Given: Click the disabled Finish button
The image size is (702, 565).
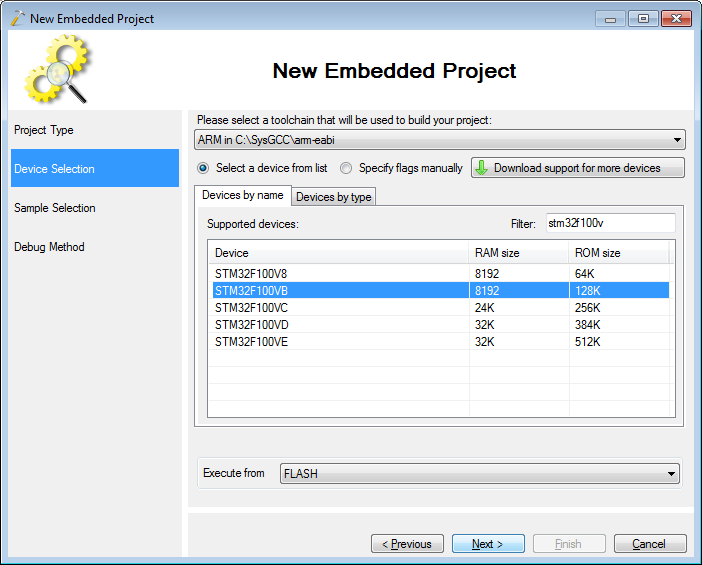Looking at the screenshot, I should [569, 544].
